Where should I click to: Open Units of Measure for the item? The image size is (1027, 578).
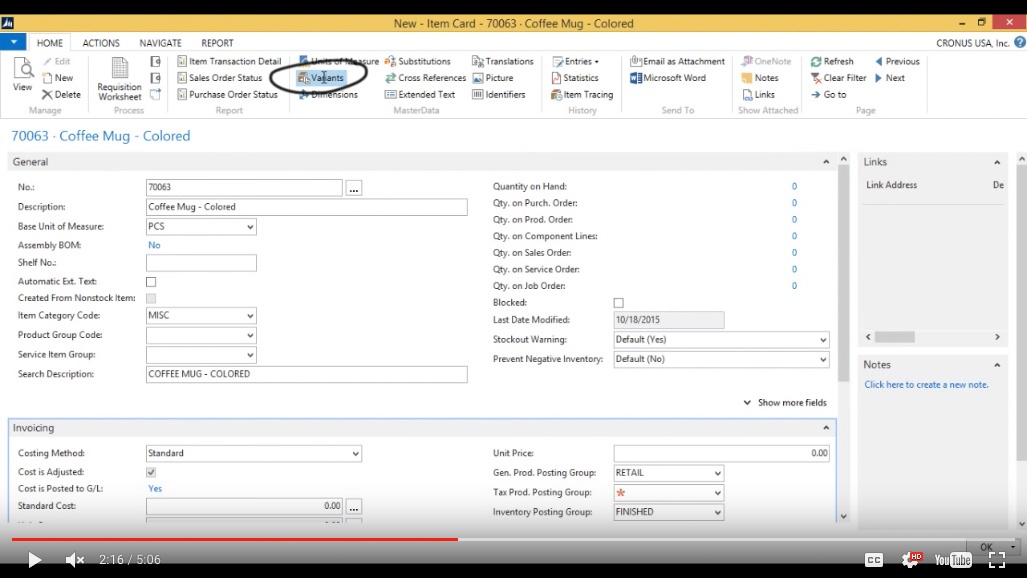(x=339, y=60)
